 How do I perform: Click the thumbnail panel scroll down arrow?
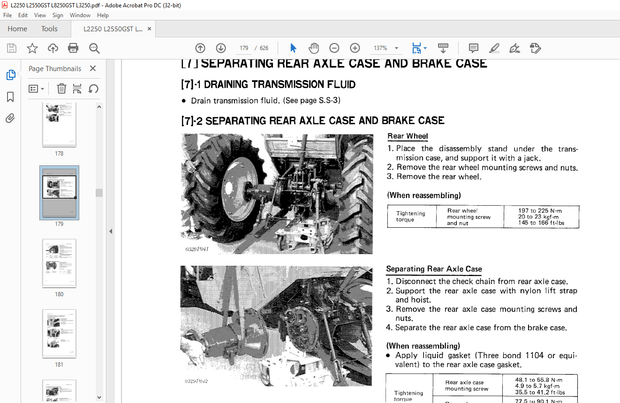(99, 397)
